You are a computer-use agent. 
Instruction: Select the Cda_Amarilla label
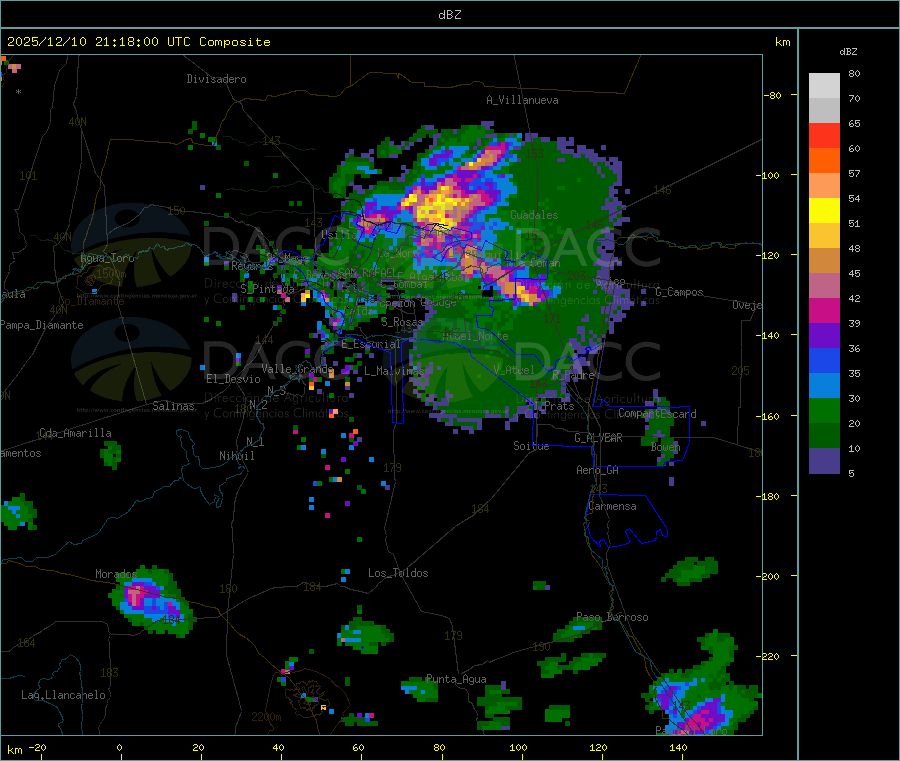75,433
